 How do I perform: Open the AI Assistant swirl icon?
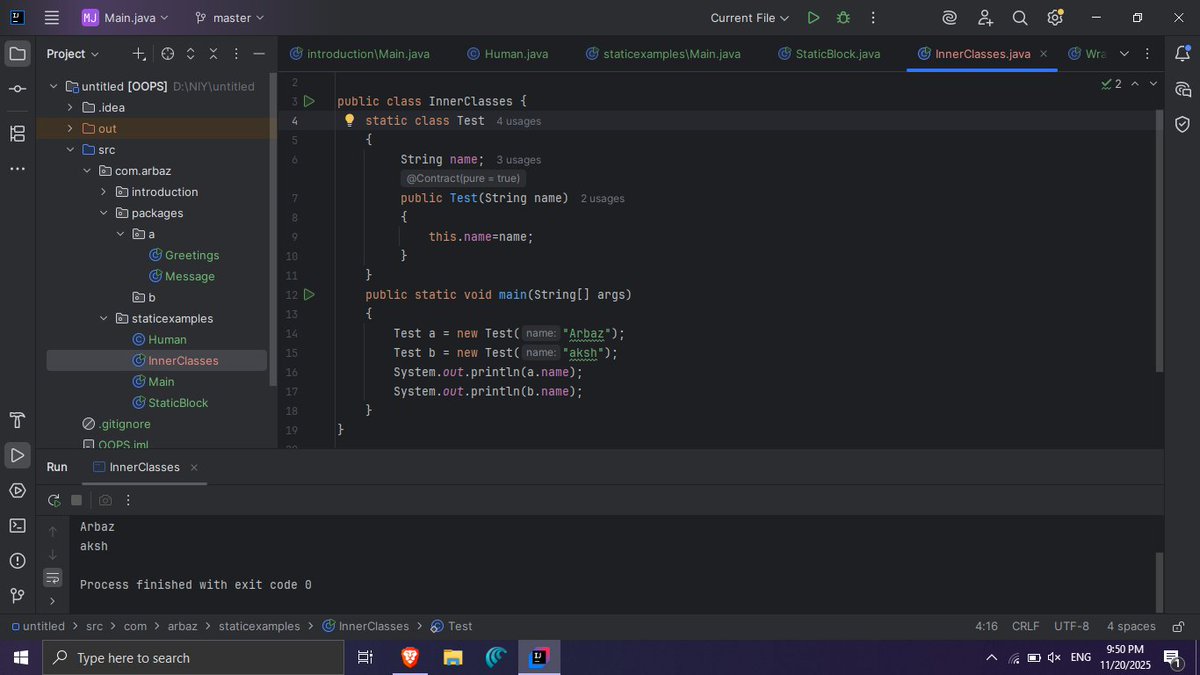tap(950, 17)
